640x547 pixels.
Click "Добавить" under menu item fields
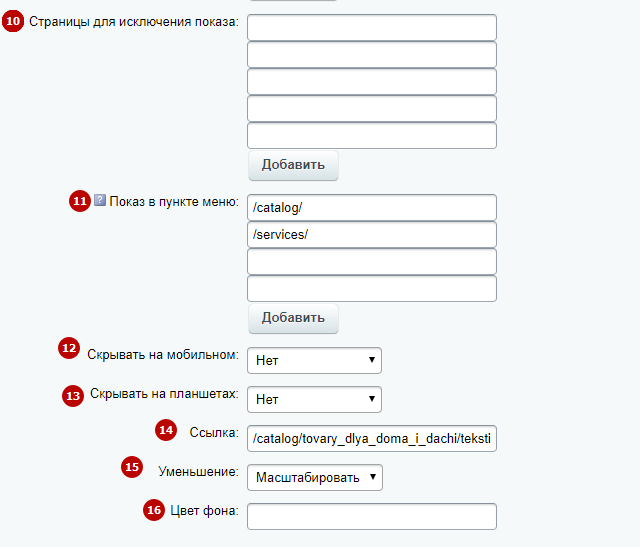[x=293, y=318]
